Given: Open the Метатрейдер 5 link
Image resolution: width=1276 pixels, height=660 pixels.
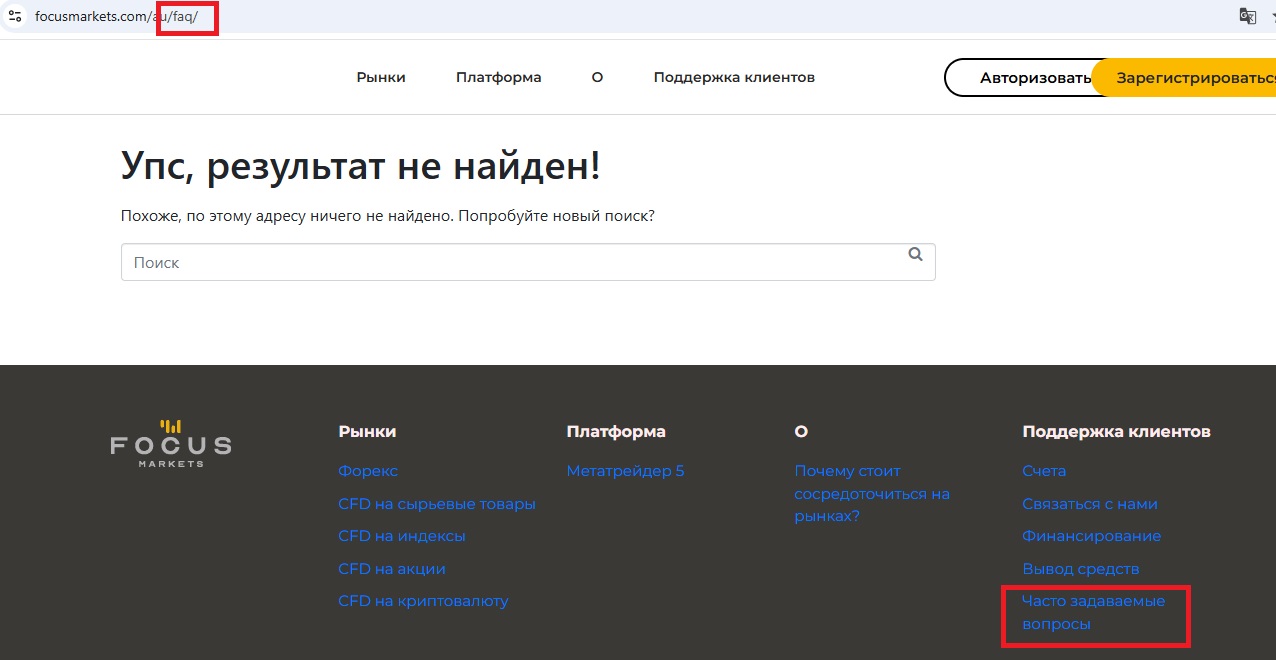Looking at the screenshot, I should 625,471.
